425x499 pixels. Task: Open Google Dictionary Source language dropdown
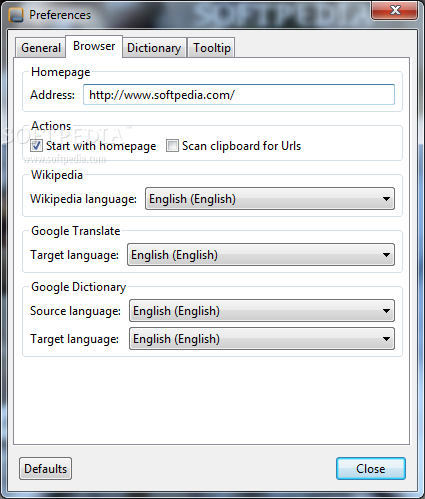[x=262, y=311]
